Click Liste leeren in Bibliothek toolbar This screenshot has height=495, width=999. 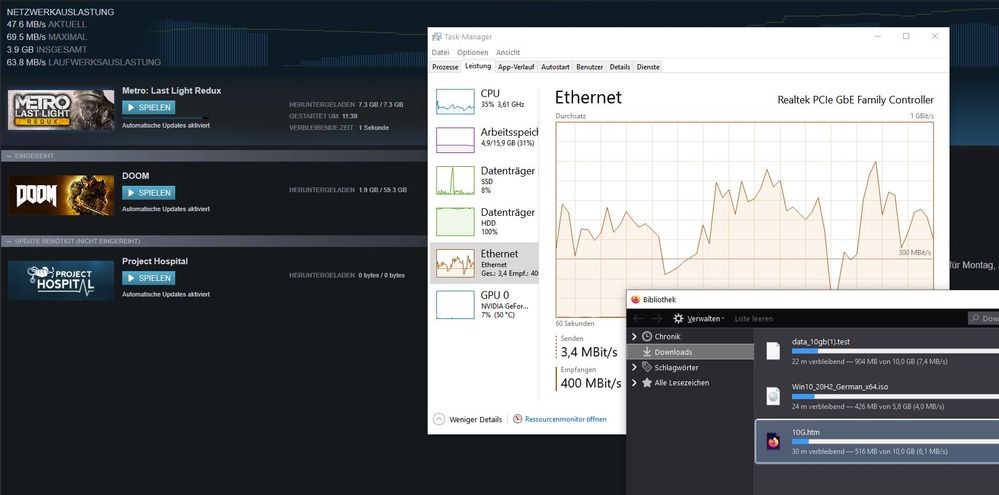coord(754,319)
